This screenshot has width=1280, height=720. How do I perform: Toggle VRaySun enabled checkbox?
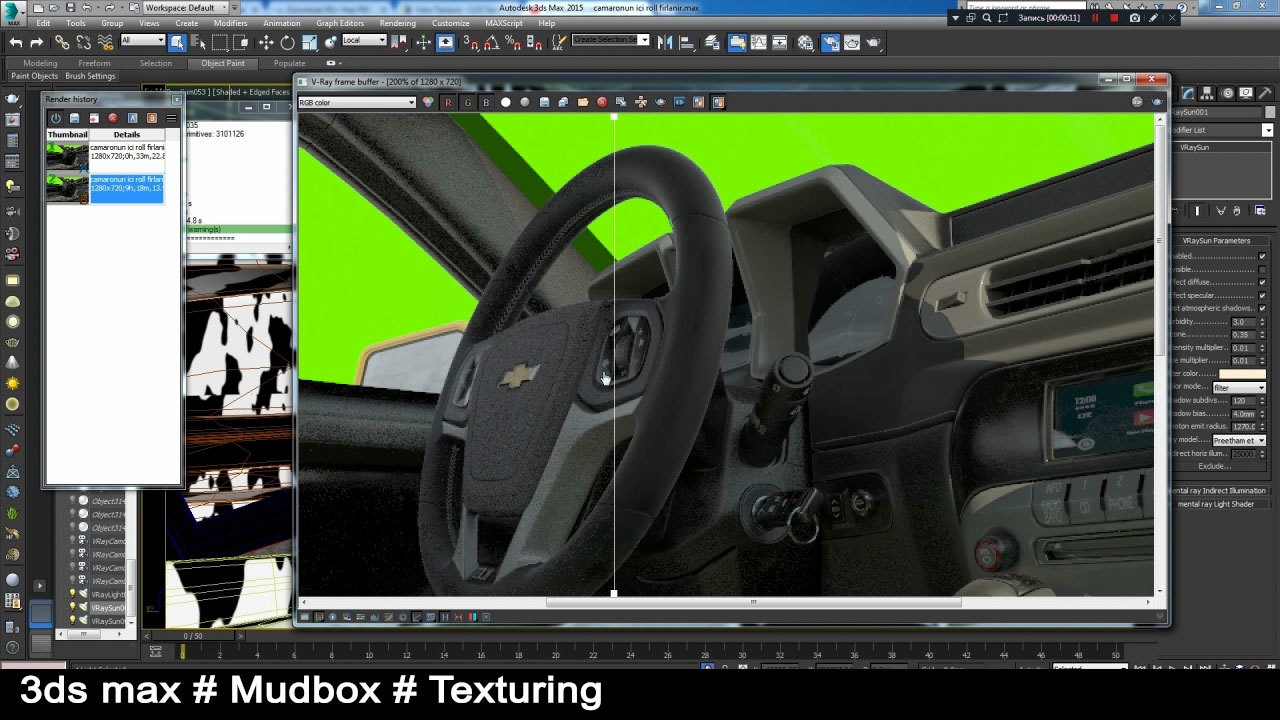tap(1262, 256)
